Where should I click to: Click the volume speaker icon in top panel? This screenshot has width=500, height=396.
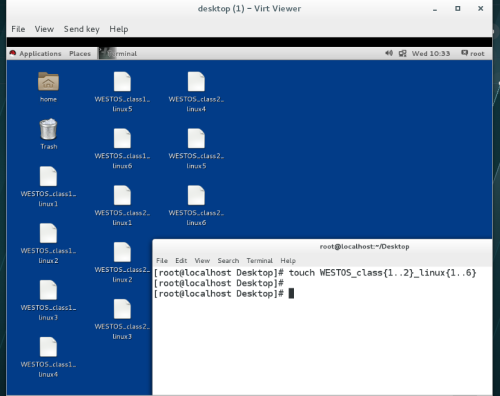point(389,53)
